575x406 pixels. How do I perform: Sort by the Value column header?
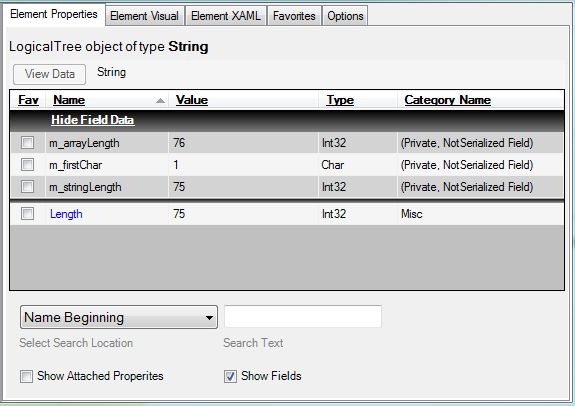pyautogui.click(x=192, y=100)
